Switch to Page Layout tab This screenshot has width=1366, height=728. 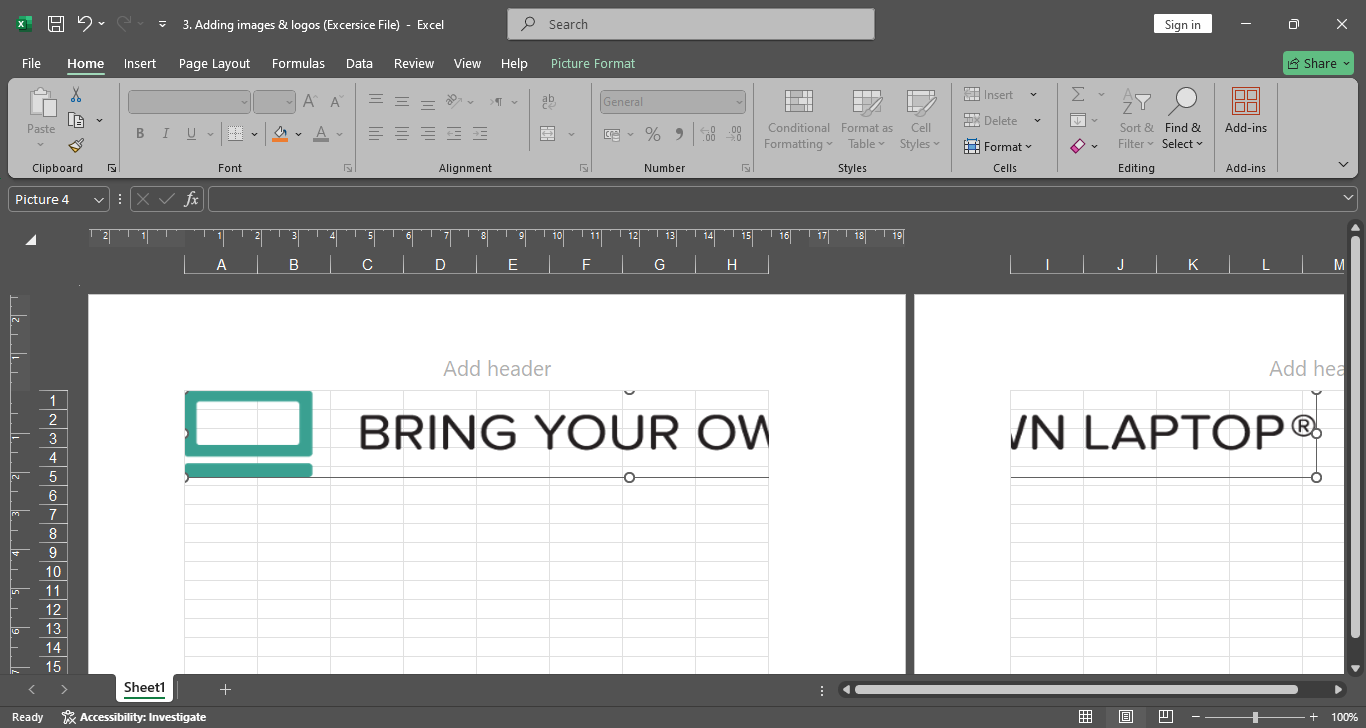coord(214,63)
